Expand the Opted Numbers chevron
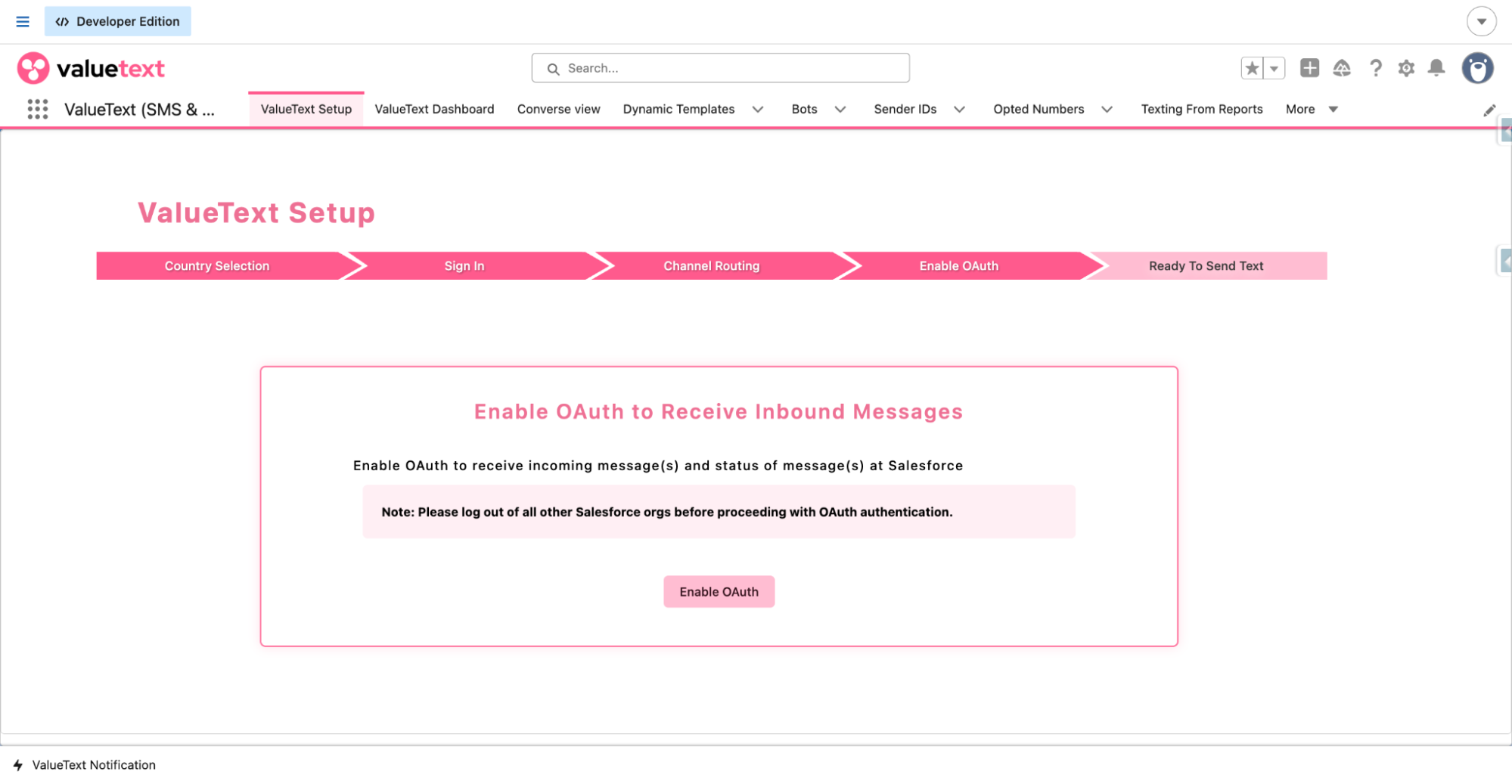 point(1107,109)
